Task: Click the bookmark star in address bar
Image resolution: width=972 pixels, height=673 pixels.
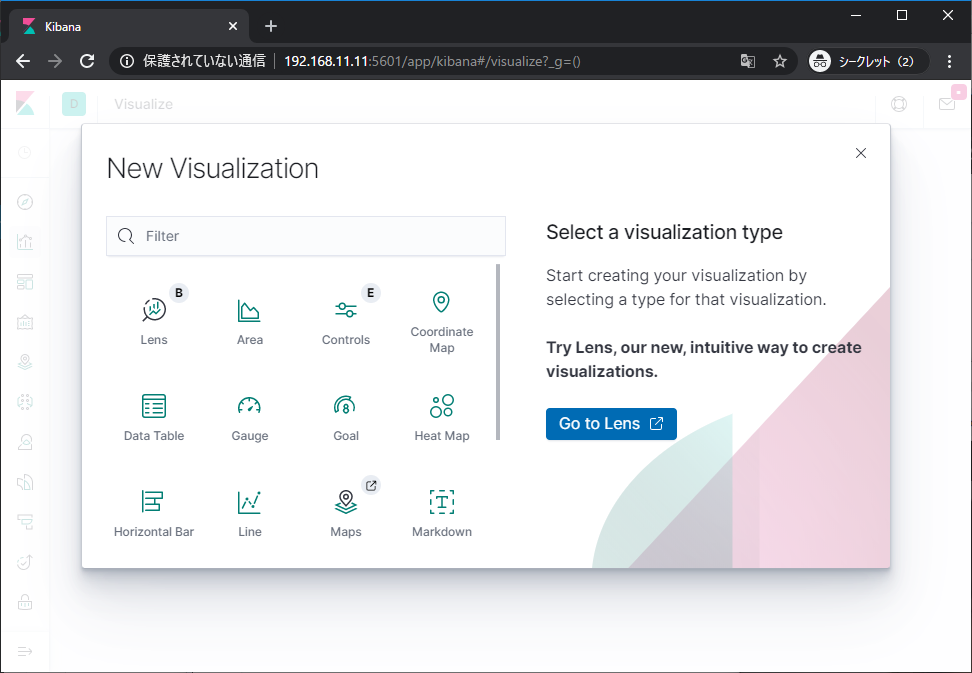Action: 780,61
